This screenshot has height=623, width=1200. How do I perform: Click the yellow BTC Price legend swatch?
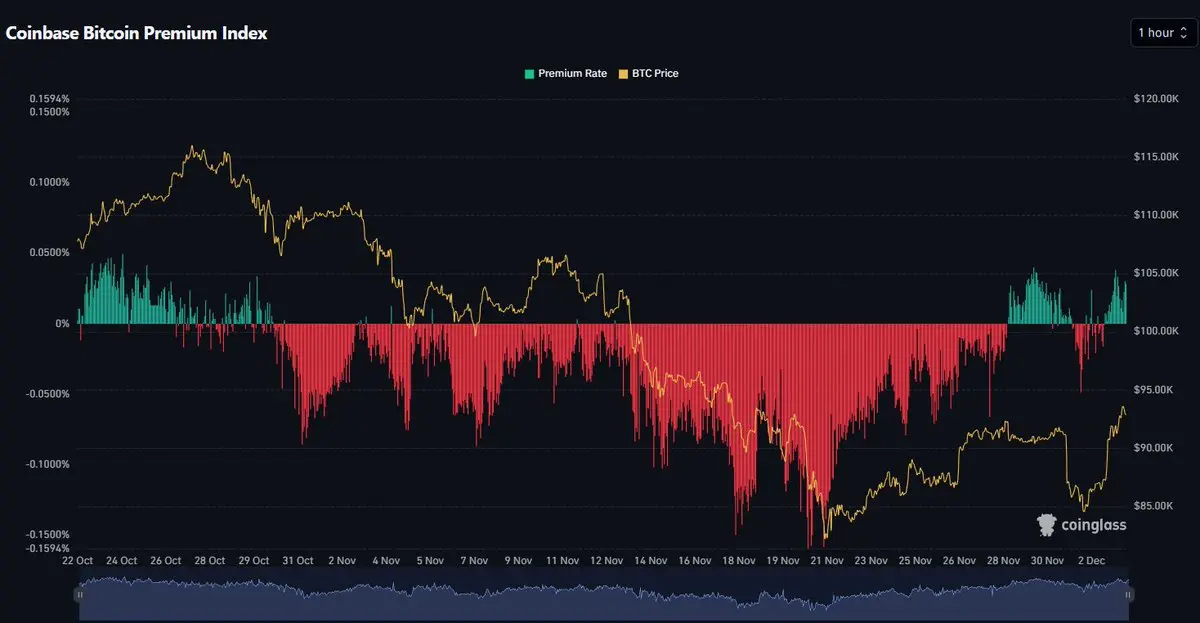click(625, 73)
